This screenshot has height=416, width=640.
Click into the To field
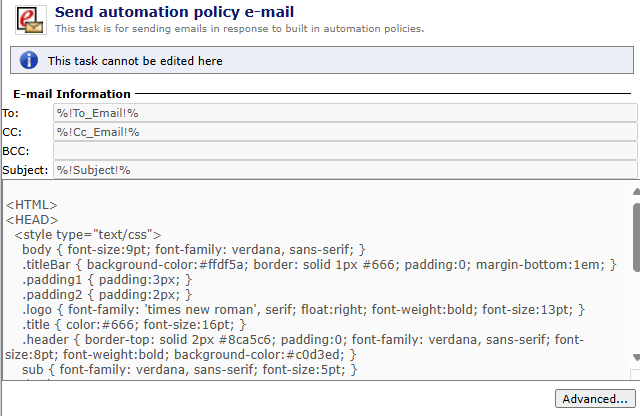[x=344, y=113]
